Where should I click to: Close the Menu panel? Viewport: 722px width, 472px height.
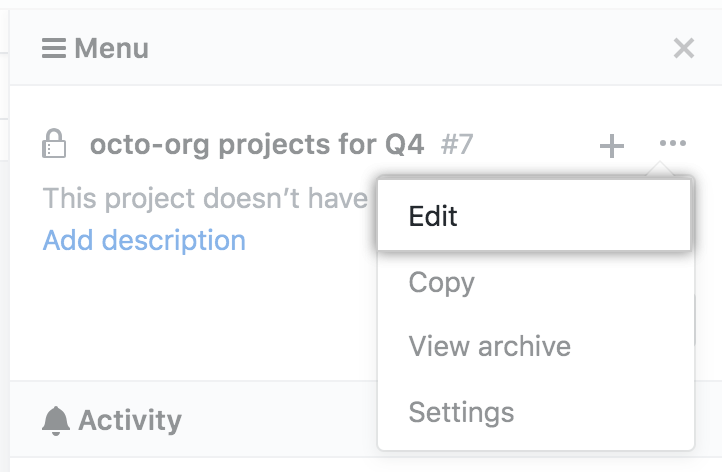pyautogui.click(x=684, y=48)
